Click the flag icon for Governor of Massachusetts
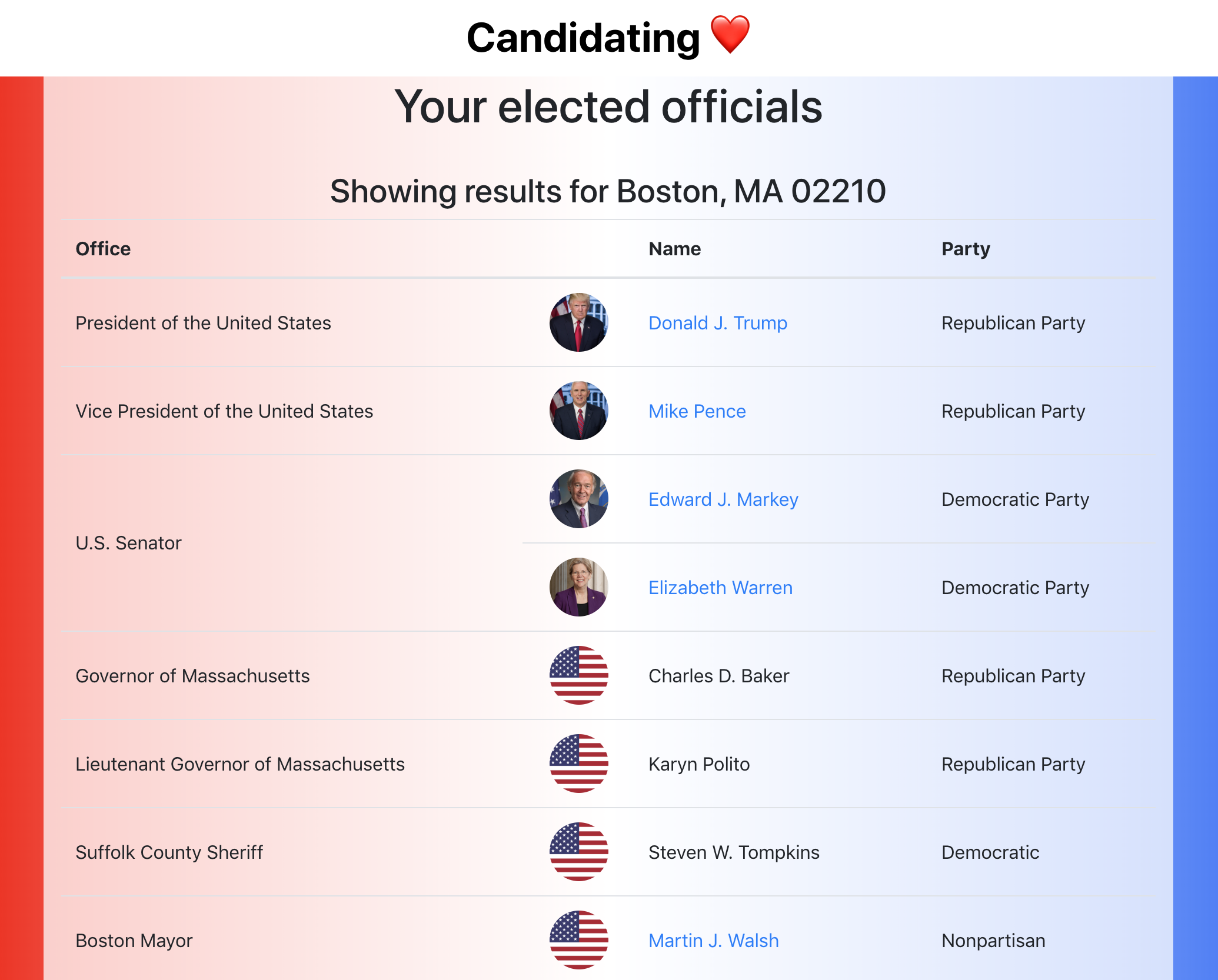Image resolution: width=1218 pixels, height=980 pixels. click(579, 675)
